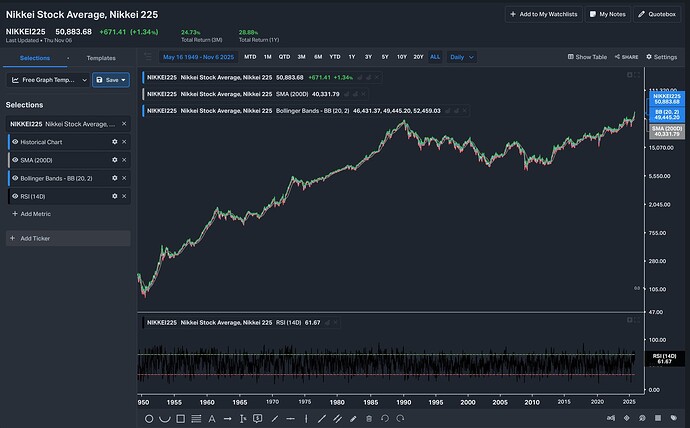Toggle visibility of SMA (200D)
Screen dimensions: 690x428
pos(15,160)
